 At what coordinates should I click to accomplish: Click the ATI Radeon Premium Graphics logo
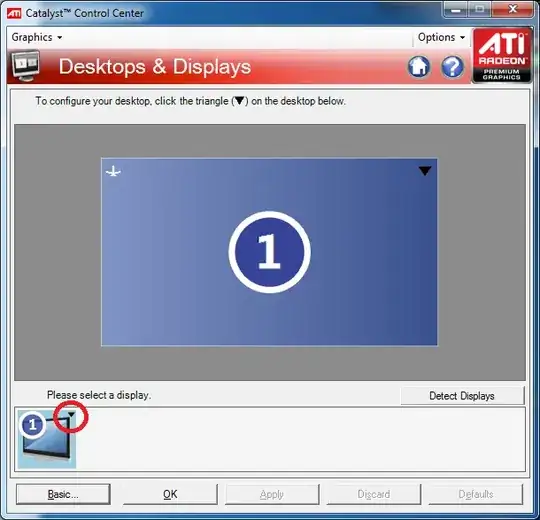[502, 55]
